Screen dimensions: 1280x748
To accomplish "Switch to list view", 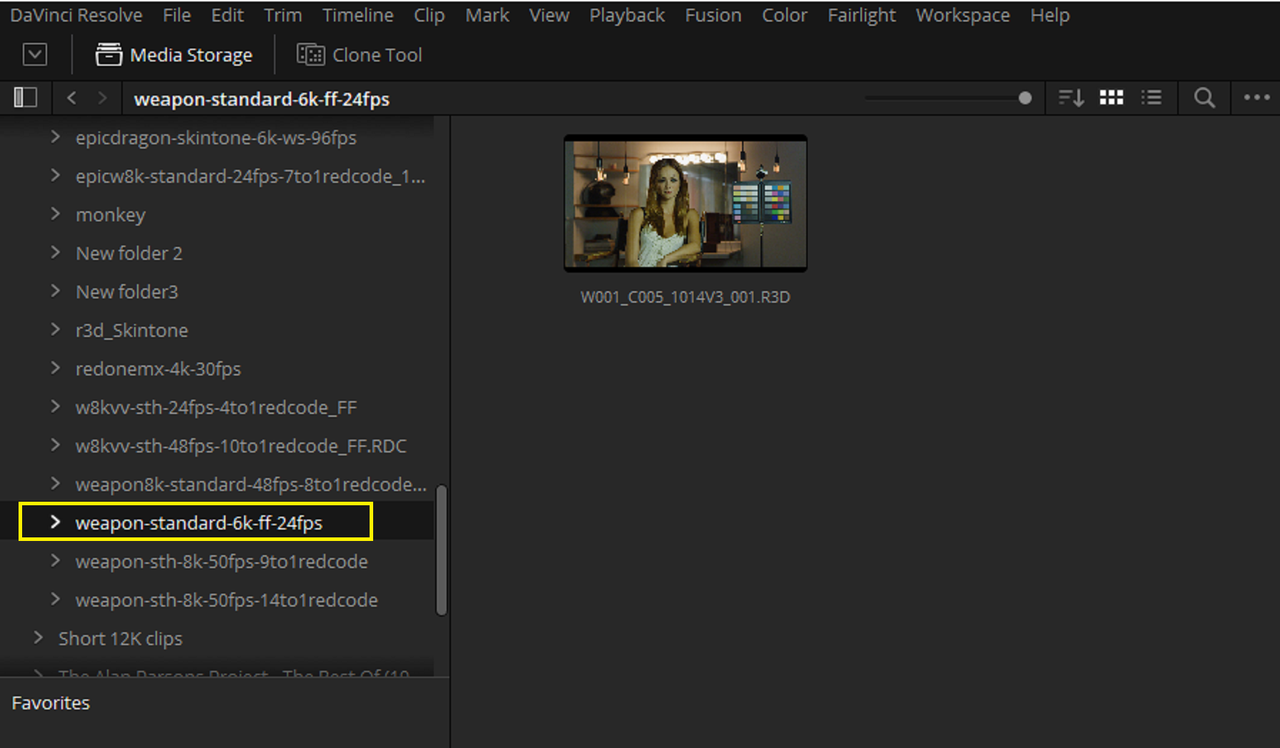I will [x=1152, y=98].
